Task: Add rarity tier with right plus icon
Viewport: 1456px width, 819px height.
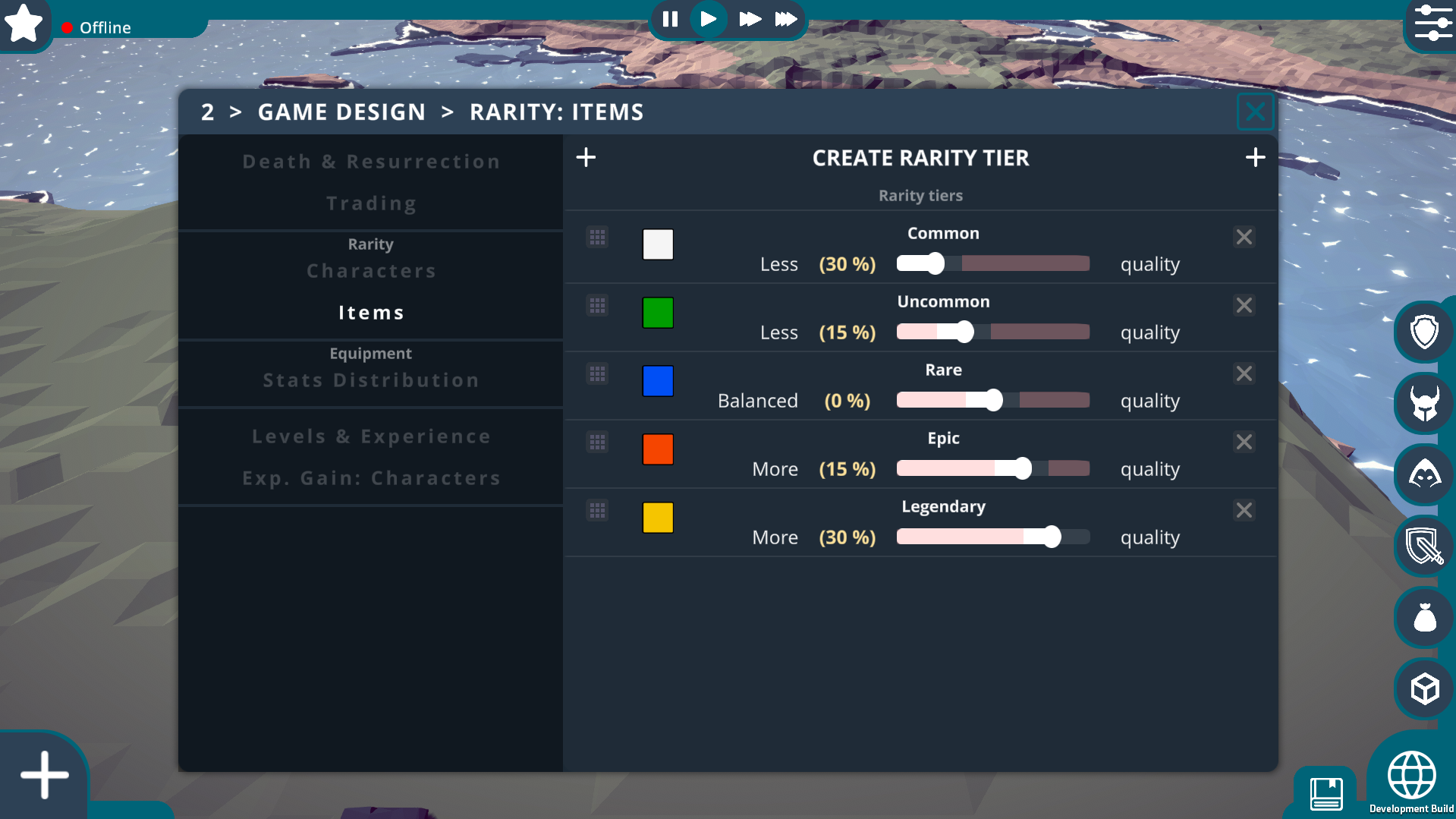Action: (x=1256, y=157)
